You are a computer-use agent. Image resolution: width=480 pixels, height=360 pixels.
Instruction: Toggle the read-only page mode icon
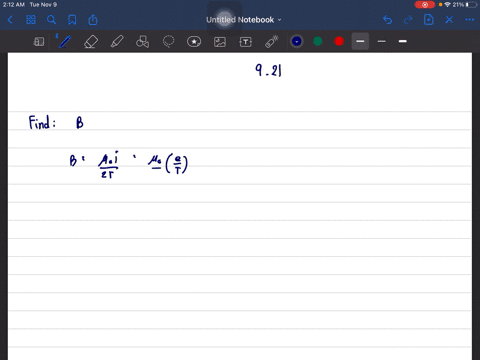[39, 42]
